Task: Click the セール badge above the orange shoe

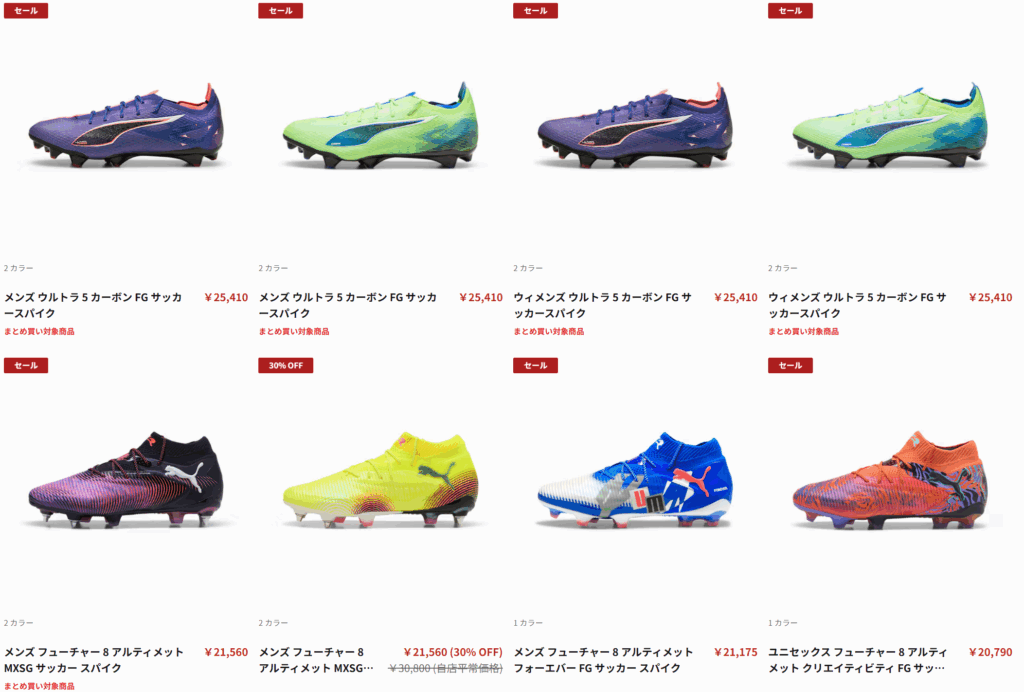Action: tap(790, 366)
